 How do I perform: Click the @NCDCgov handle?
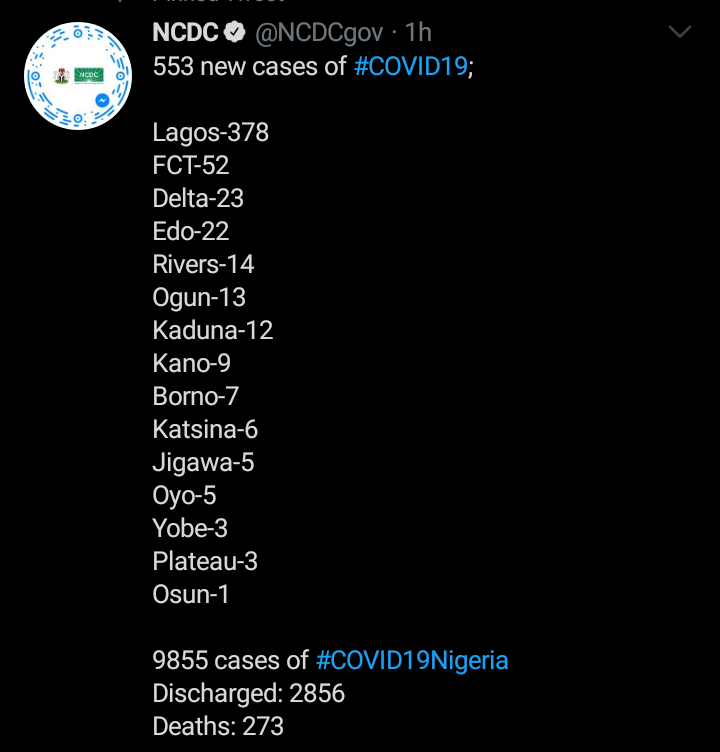[318, 33]
